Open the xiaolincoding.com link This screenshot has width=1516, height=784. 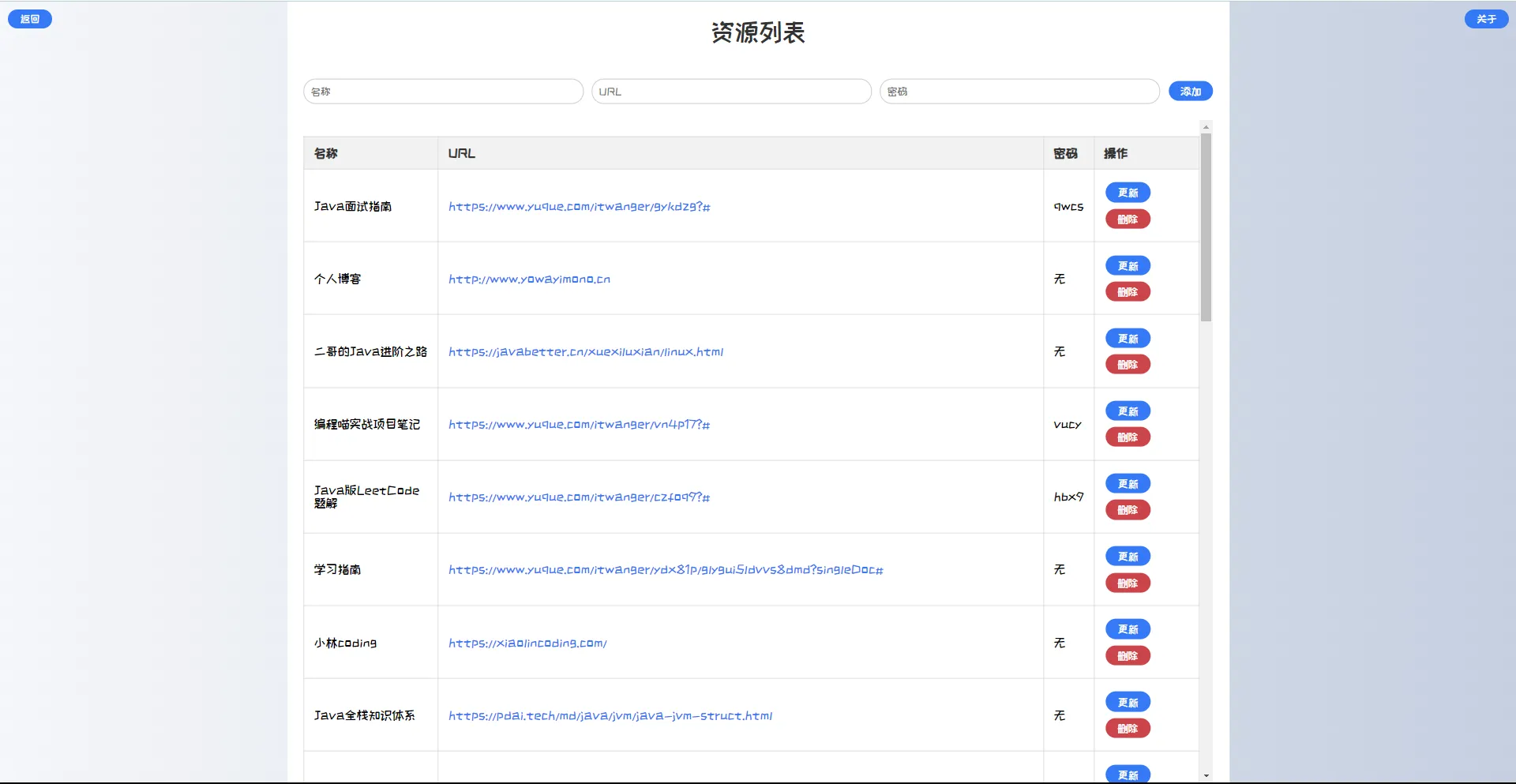(527, 643)
